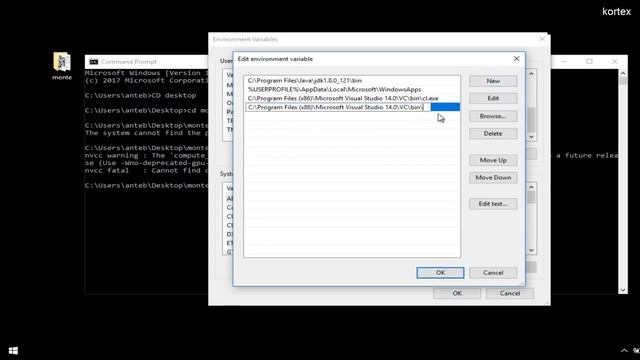Select the %USERPROFILE% WindowsApps path entry

352,89
